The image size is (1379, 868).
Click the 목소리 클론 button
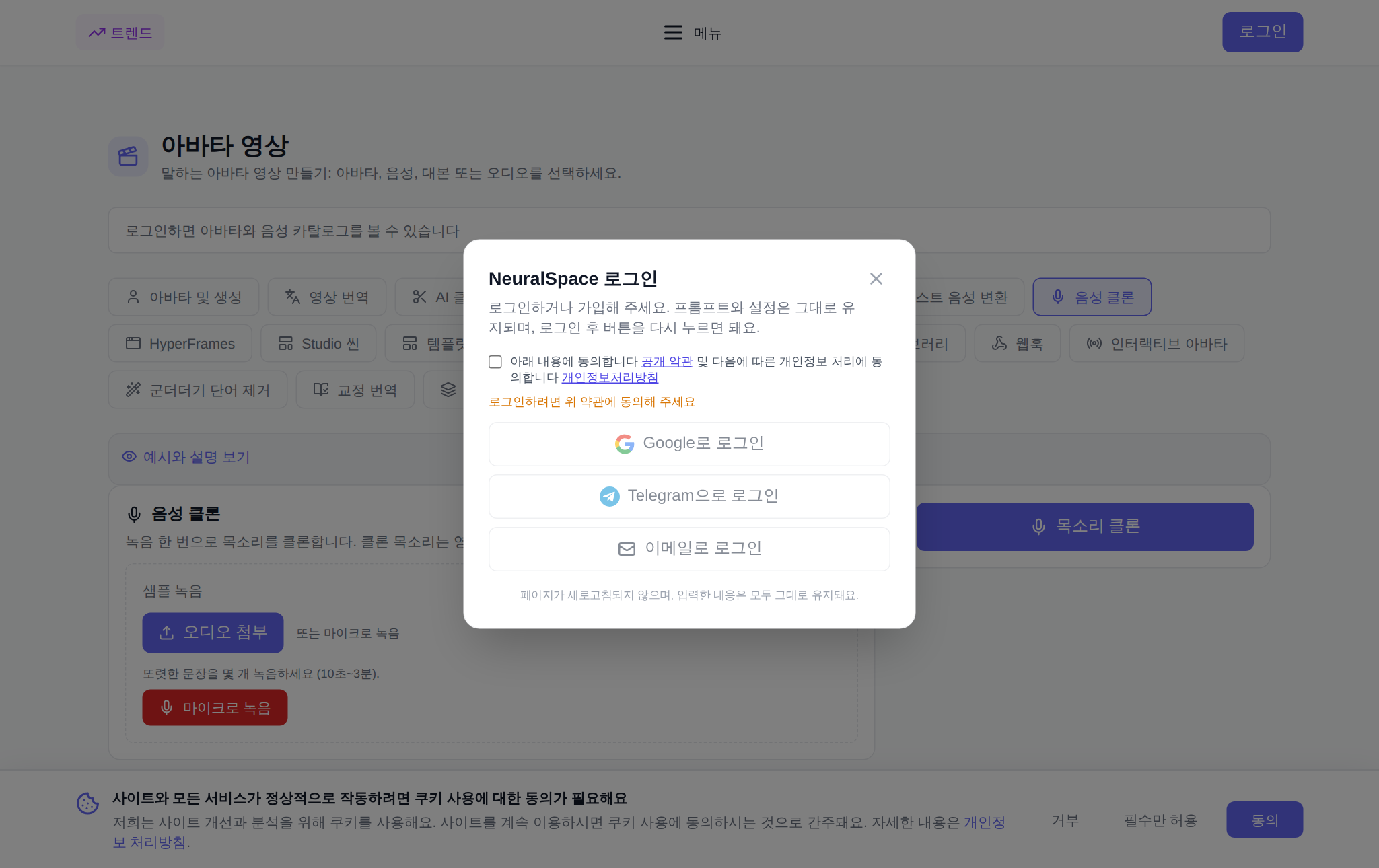coord(1085,526)
